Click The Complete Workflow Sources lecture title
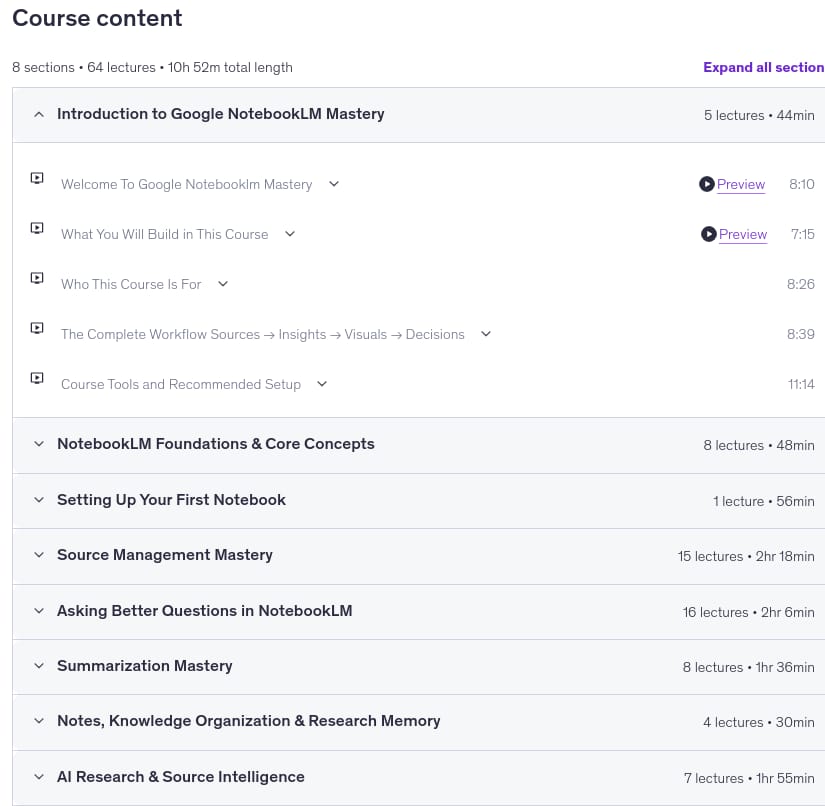The height and width of the screenshot is (806, 825). [x=263, y=335]
